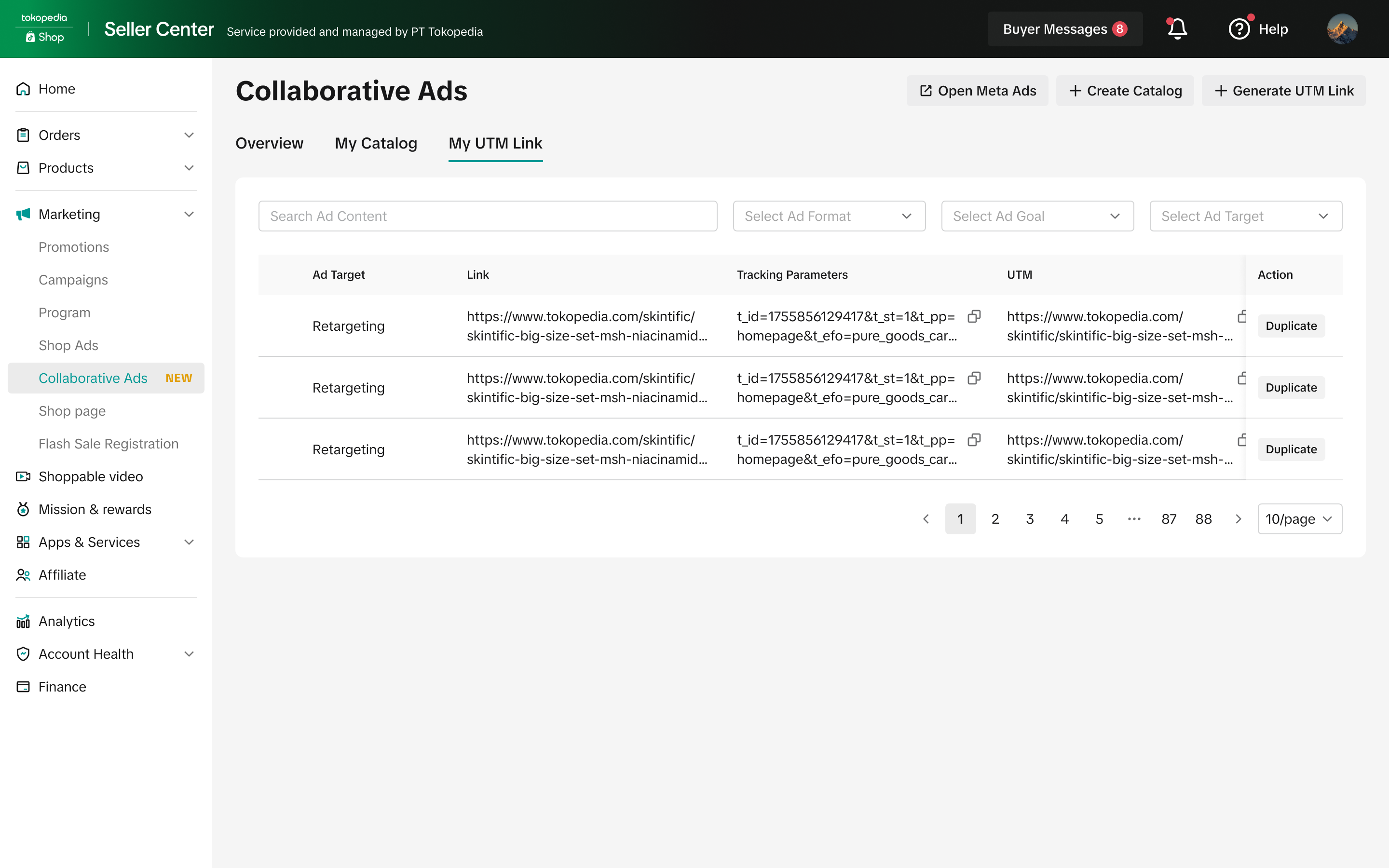Copy the UTM link in first row
The height and width of the screenshot is (868, 1389).
tap(1241, 316)
